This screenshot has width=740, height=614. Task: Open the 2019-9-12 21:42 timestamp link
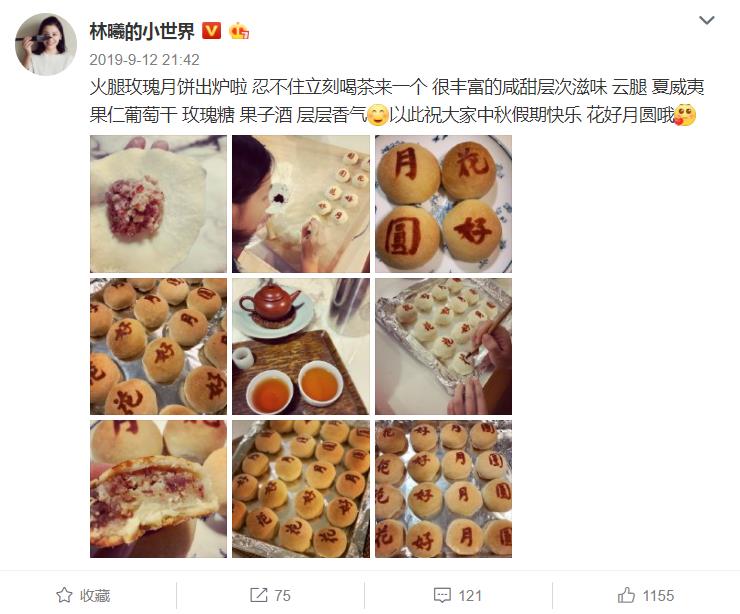(144, 60)
